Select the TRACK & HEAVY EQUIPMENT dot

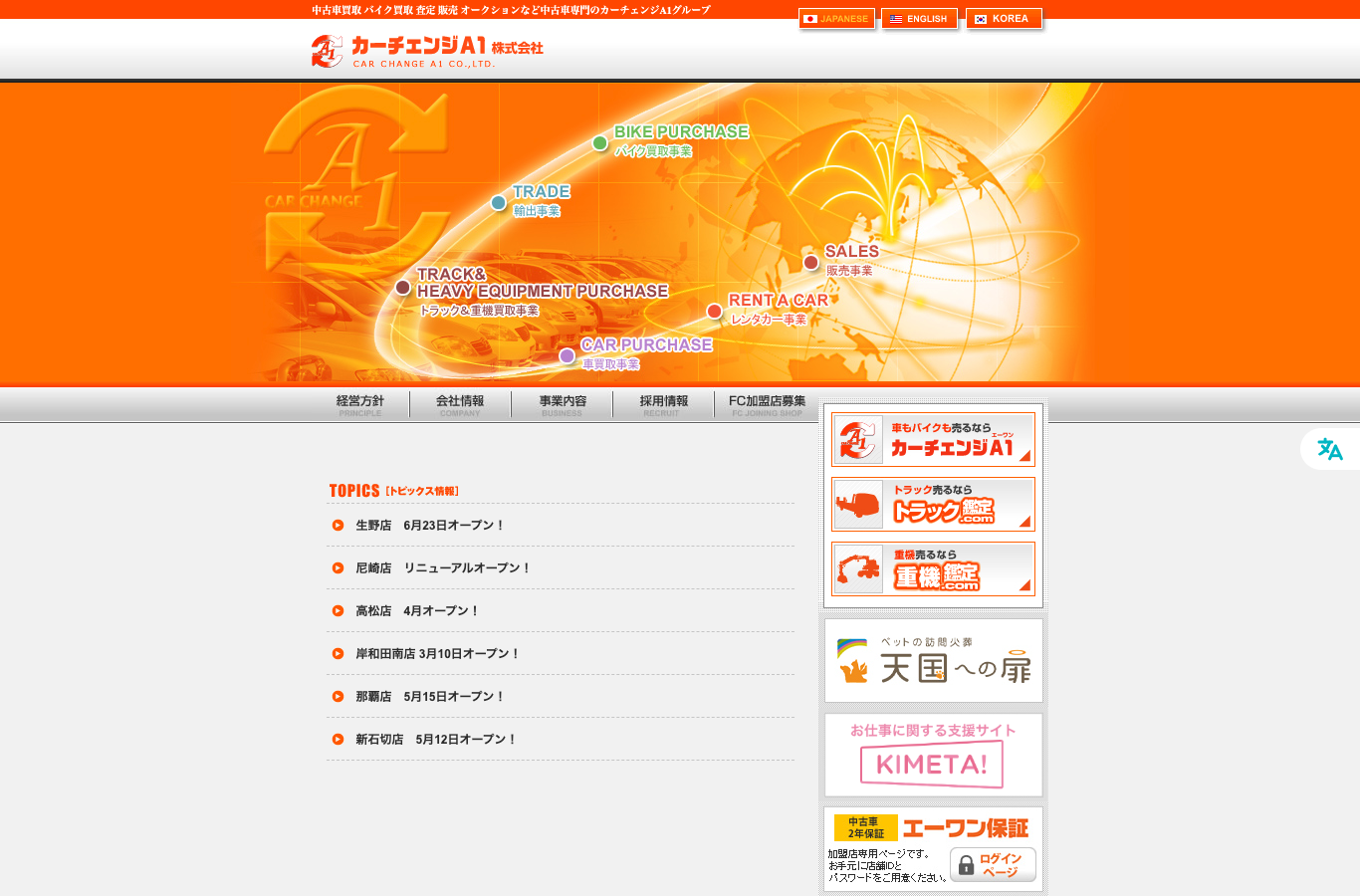click(403, 288)
